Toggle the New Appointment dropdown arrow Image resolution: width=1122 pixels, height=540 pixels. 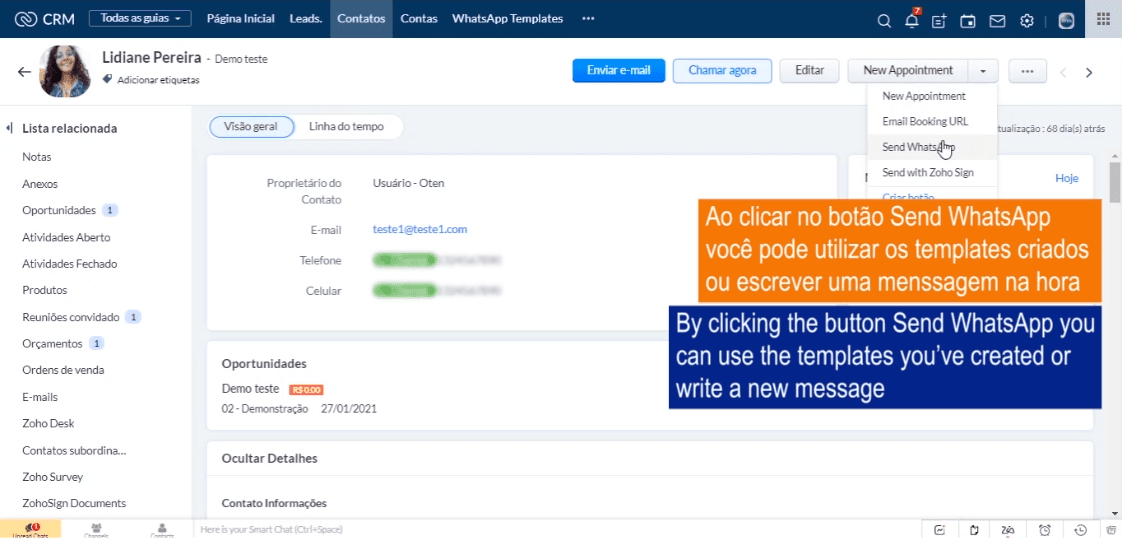(x=983, y=71)
